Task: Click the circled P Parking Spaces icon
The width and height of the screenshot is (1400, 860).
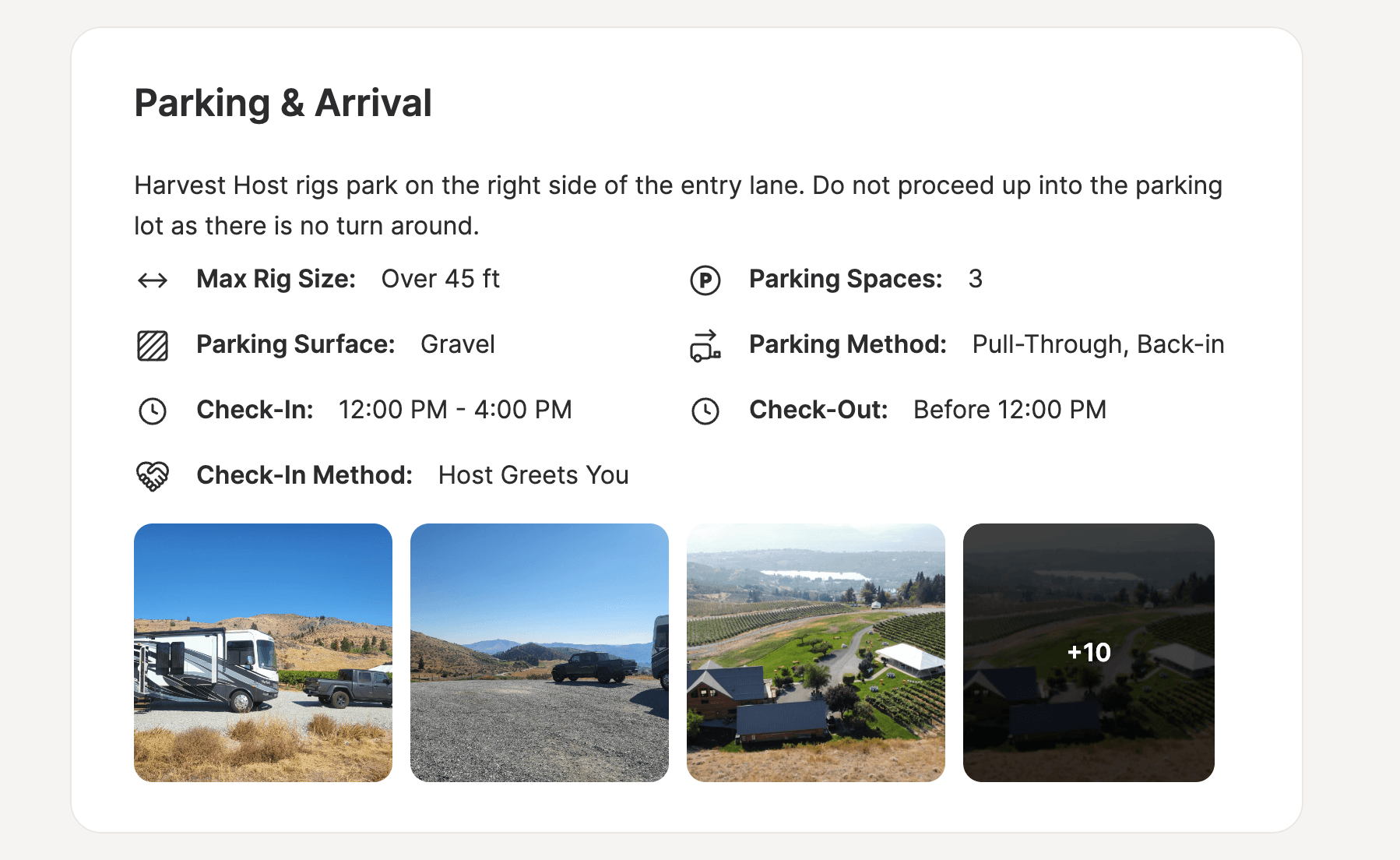Action: coord(705,280)
